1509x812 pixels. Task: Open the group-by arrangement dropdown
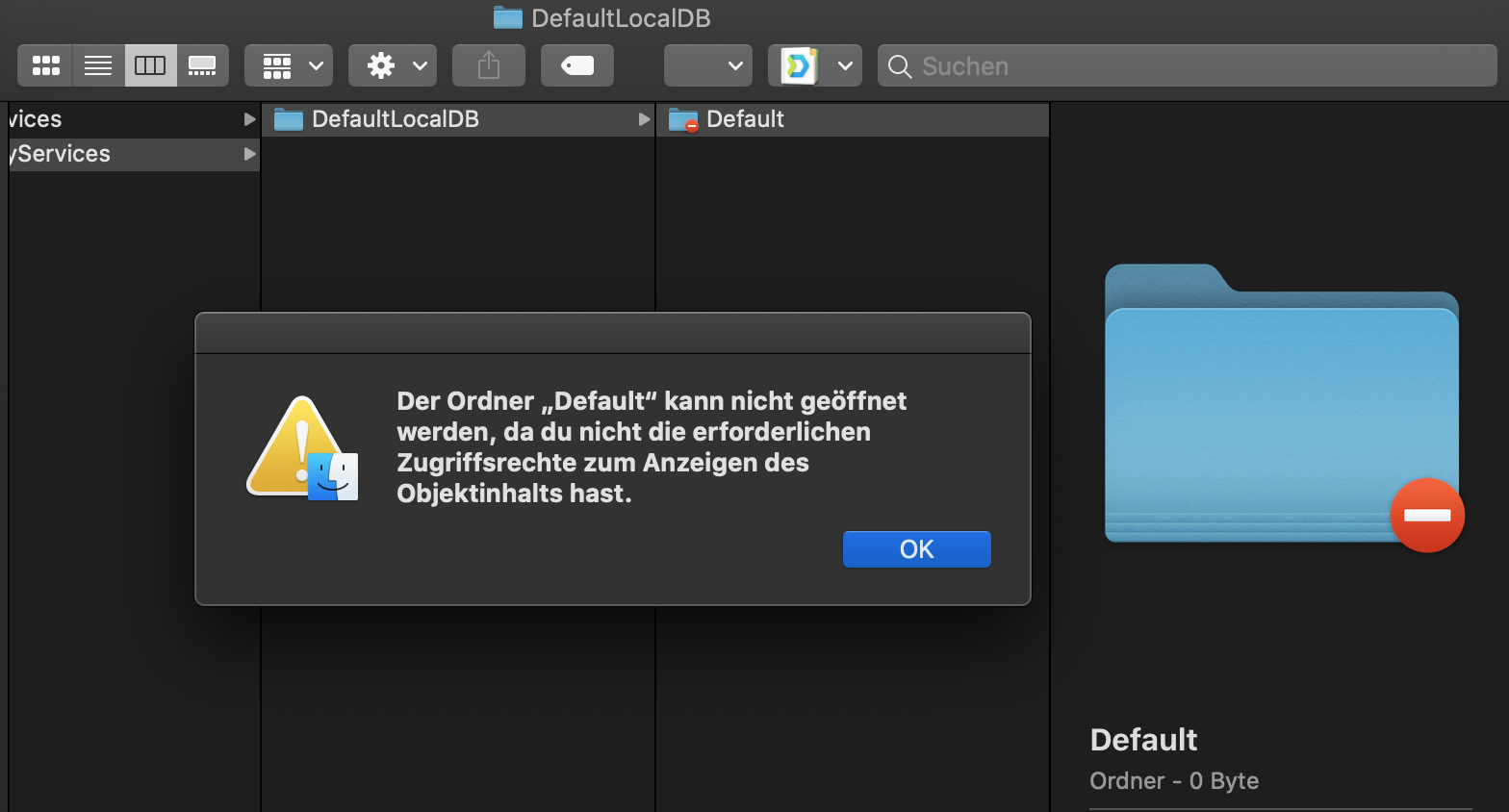coord(289,65)
